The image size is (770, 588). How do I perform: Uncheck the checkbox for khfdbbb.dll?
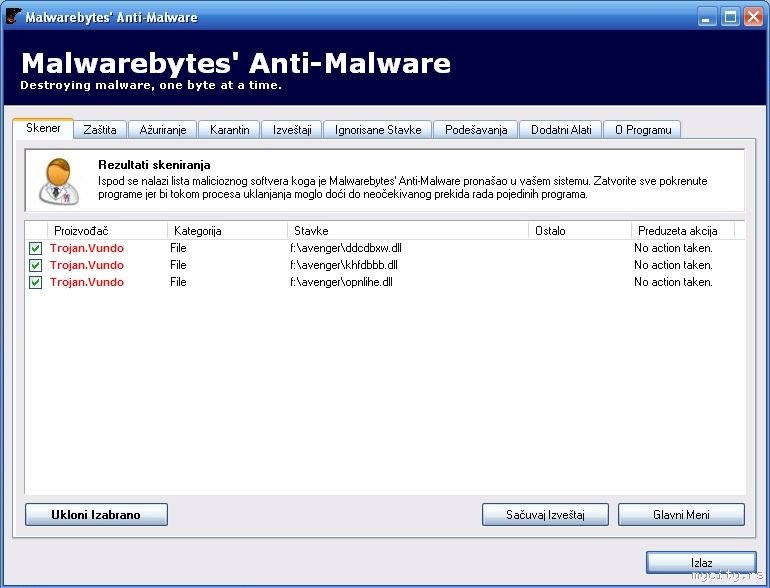pyautogui.click(x=35, y=265)
